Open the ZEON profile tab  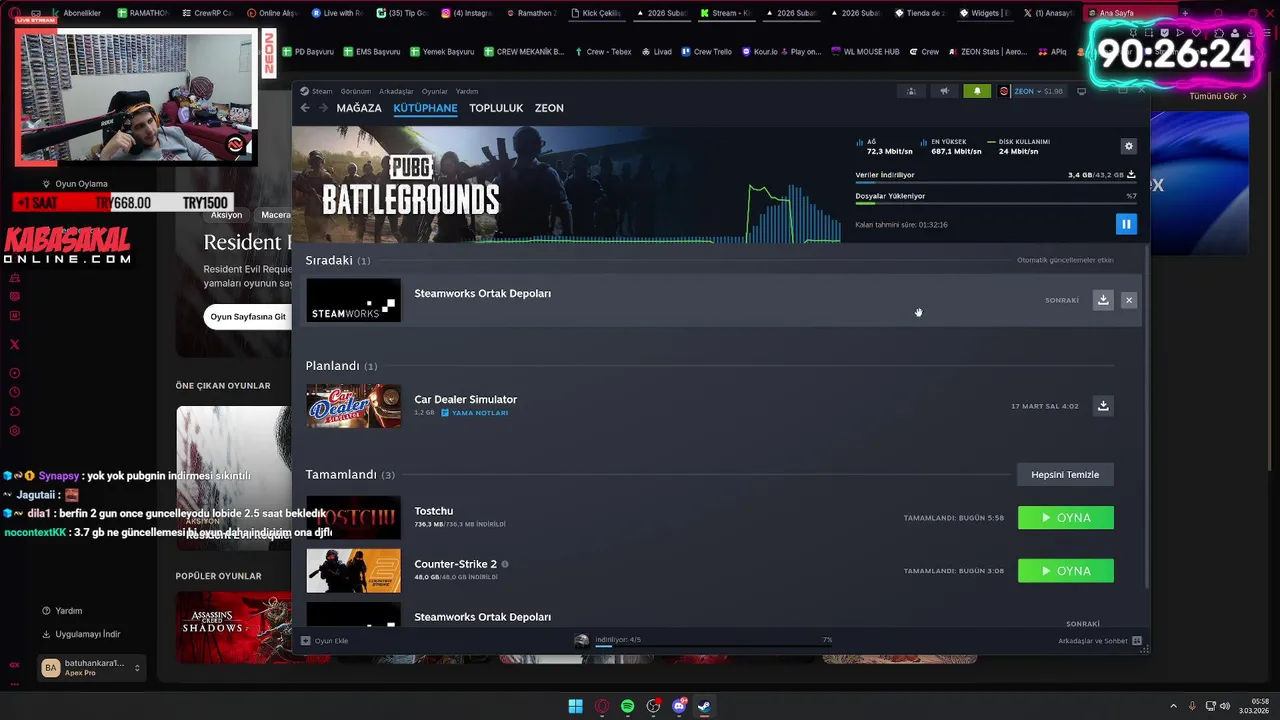point(549,108)
